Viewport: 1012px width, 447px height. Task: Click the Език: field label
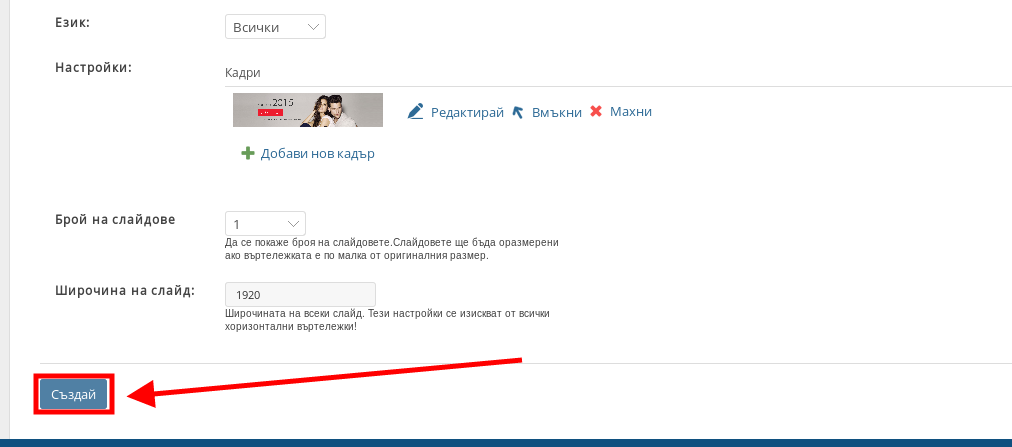click(82, 21)
